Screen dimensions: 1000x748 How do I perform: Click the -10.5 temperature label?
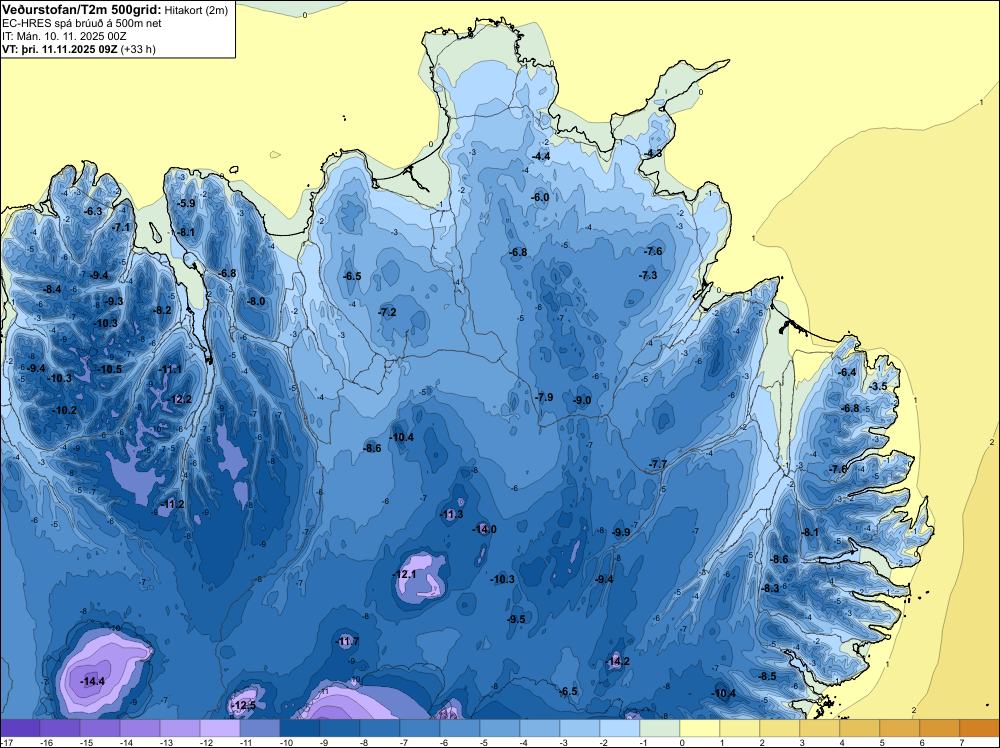click(110, 369)
